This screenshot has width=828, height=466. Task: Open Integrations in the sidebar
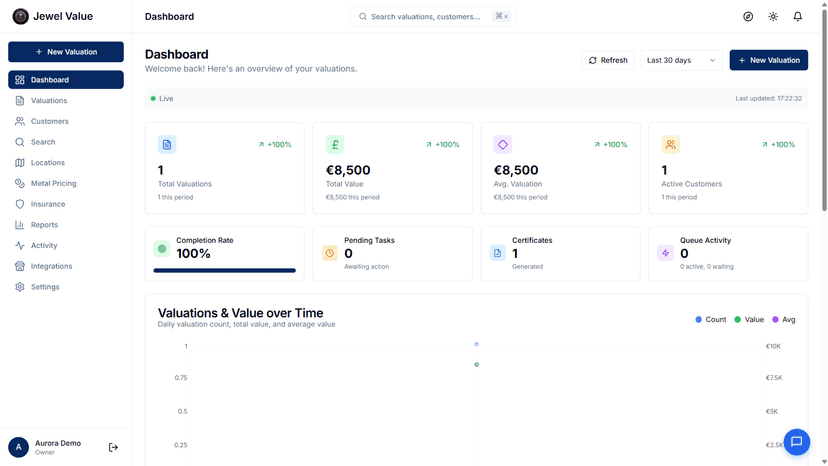(66, 266)
